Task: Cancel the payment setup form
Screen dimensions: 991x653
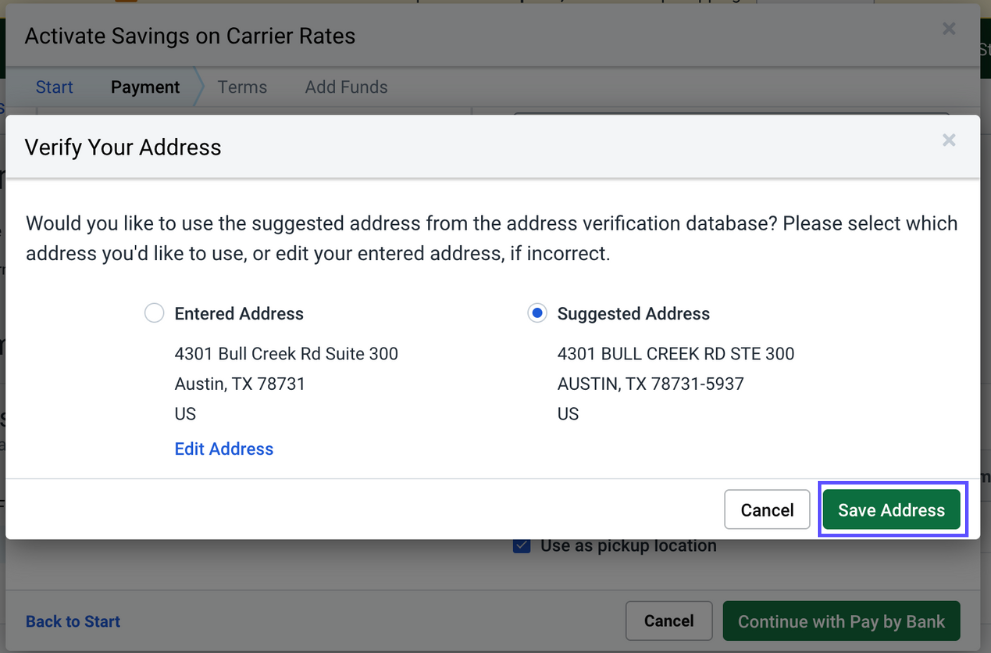Action: coord(668,621)
